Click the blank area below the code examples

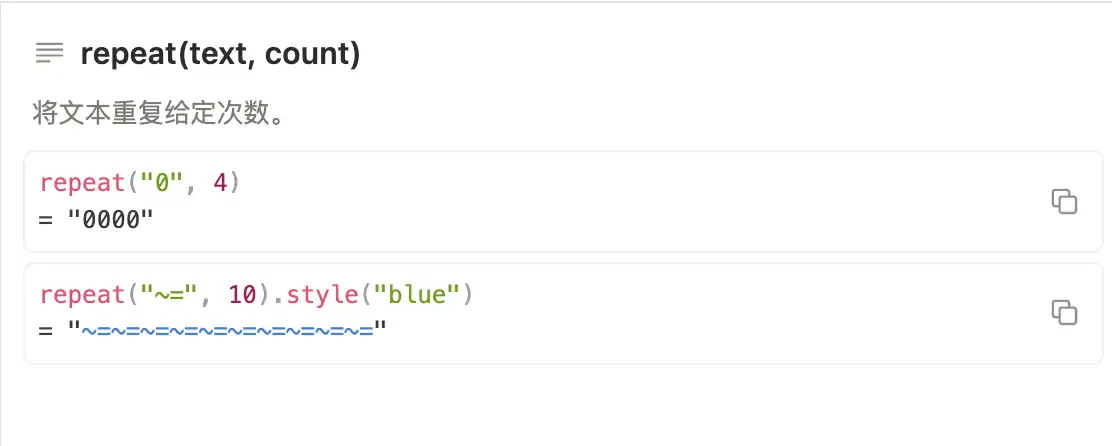556,405
